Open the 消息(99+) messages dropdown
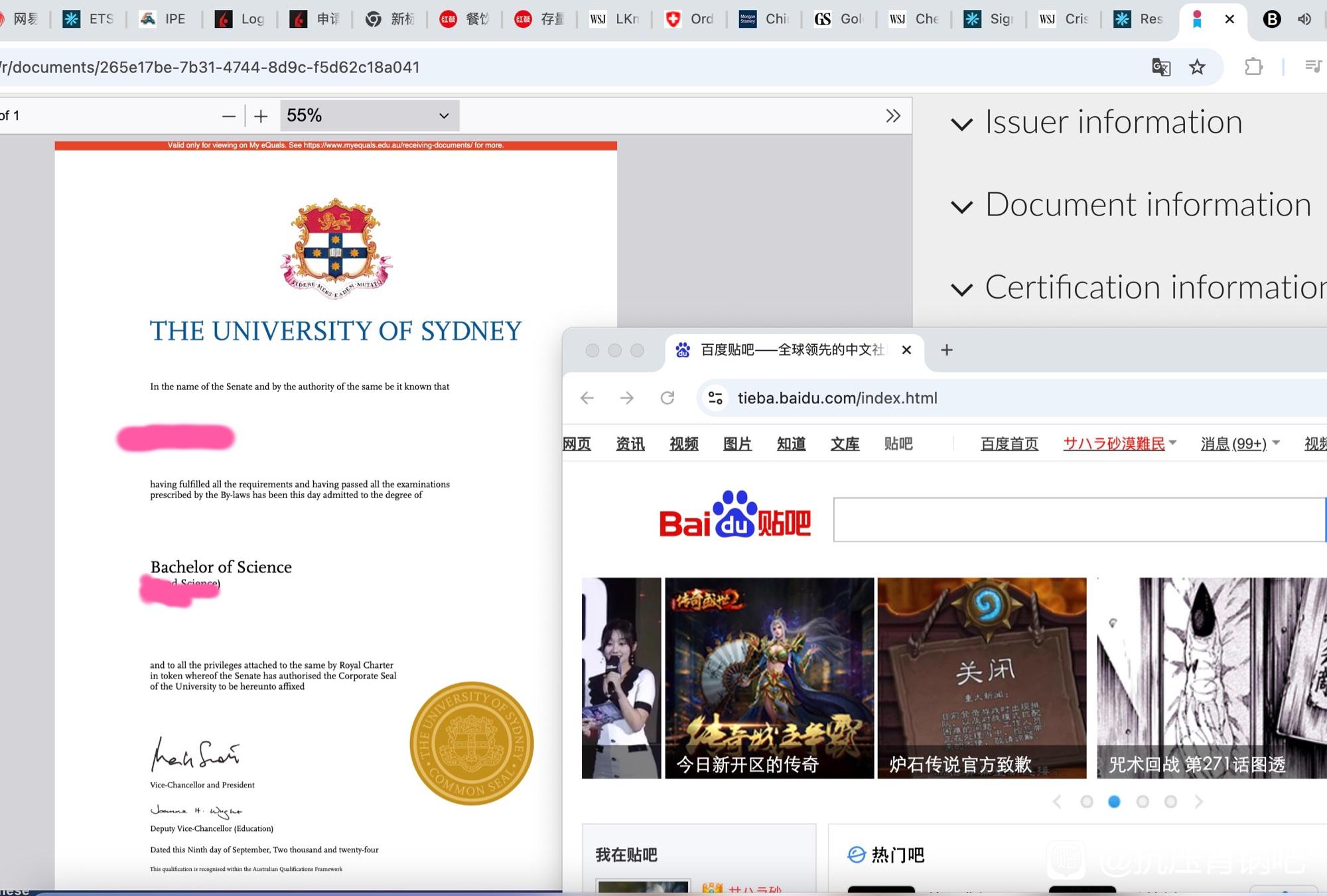This screenshot has height=896, width=1327. (x=1239, y=444)
